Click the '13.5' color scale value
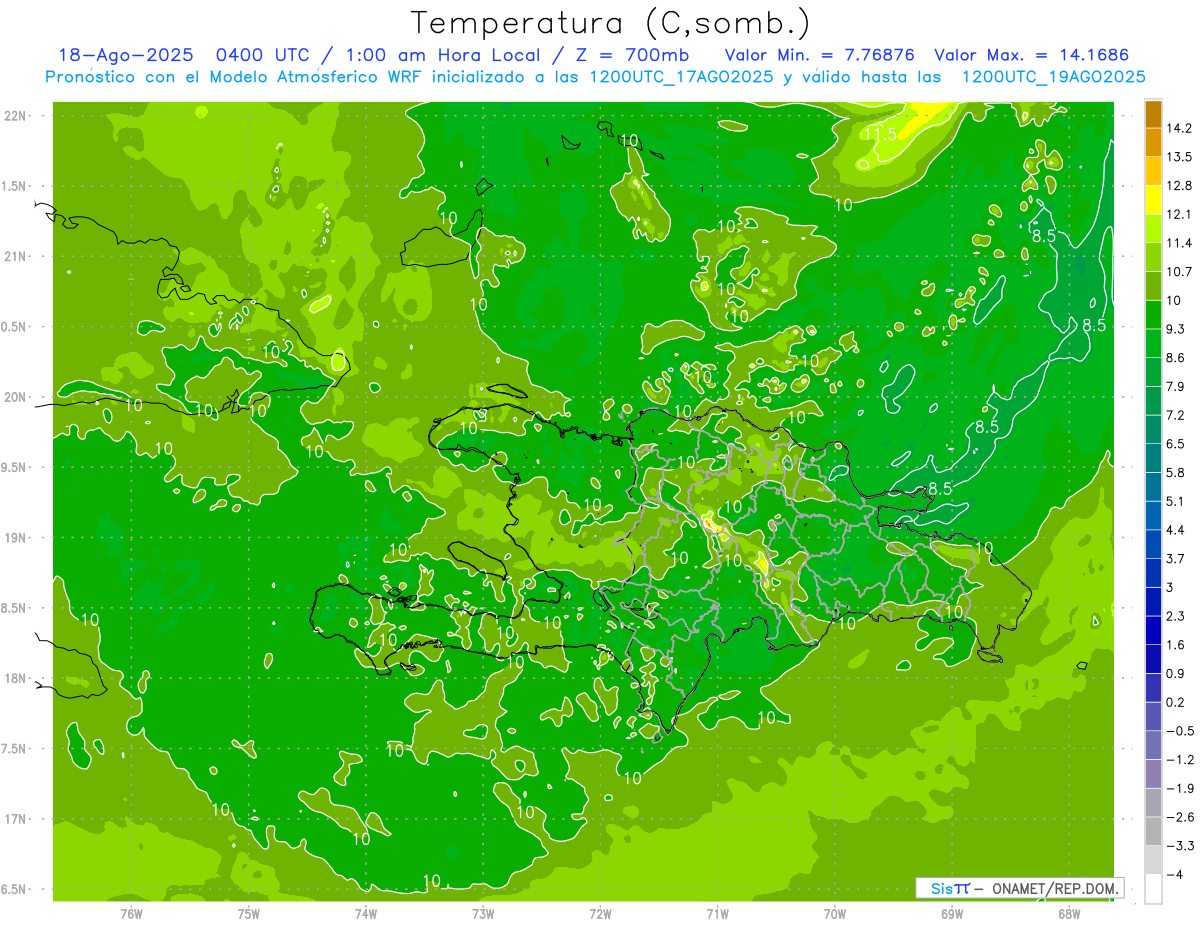 1179,157
